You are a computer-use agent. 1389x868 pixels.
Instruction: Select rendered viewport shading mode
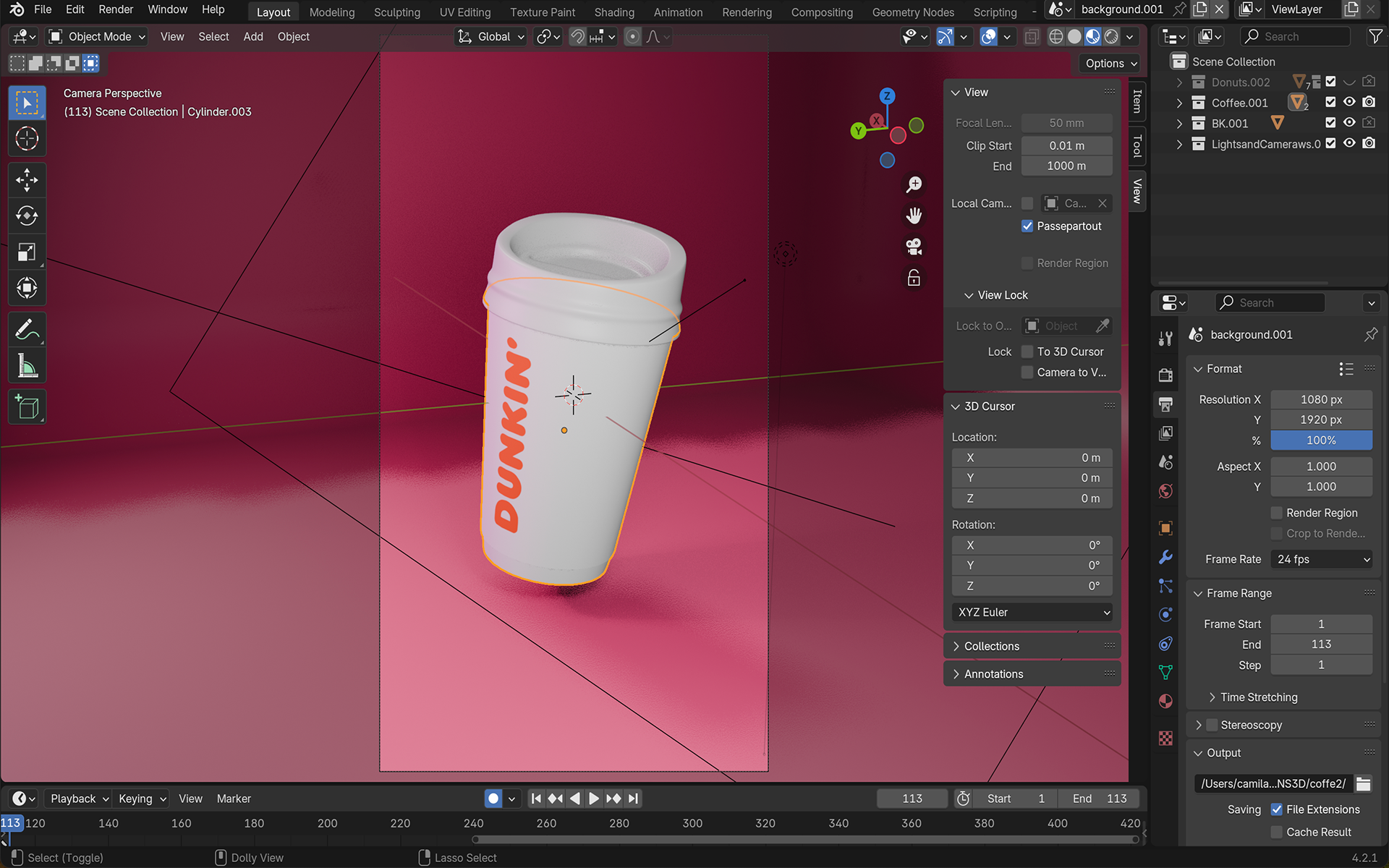click(1111, 36)
